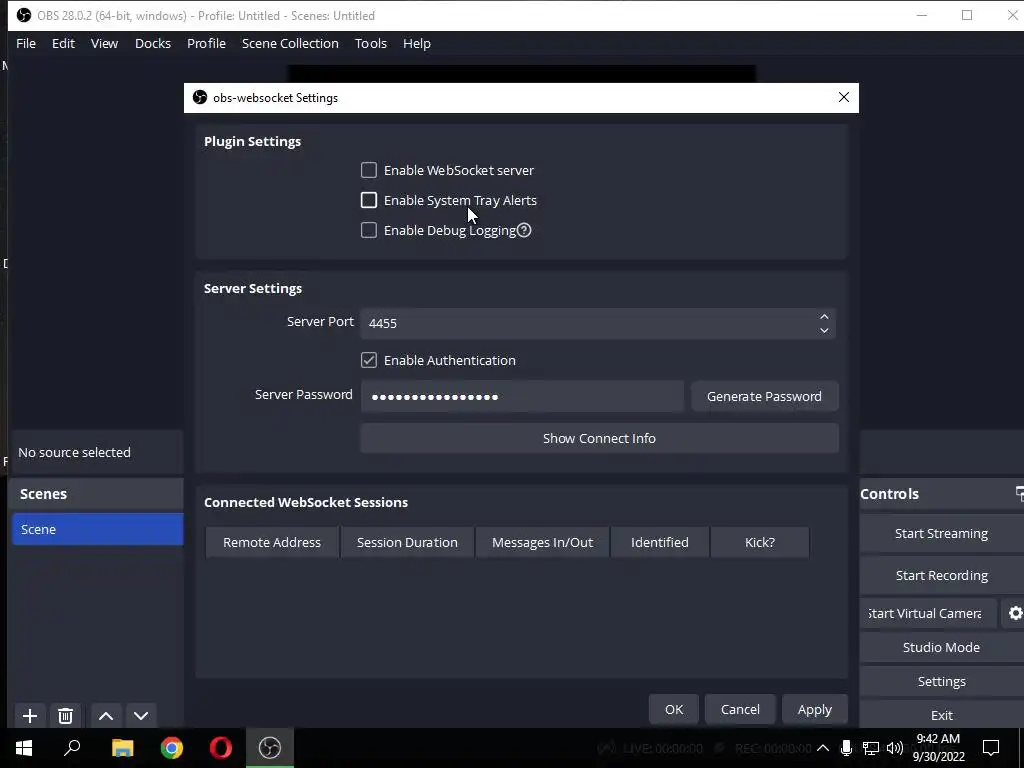
Task: Launch Opera browser from taskbar
Action: pyautogui.click(x=221, y=748)
